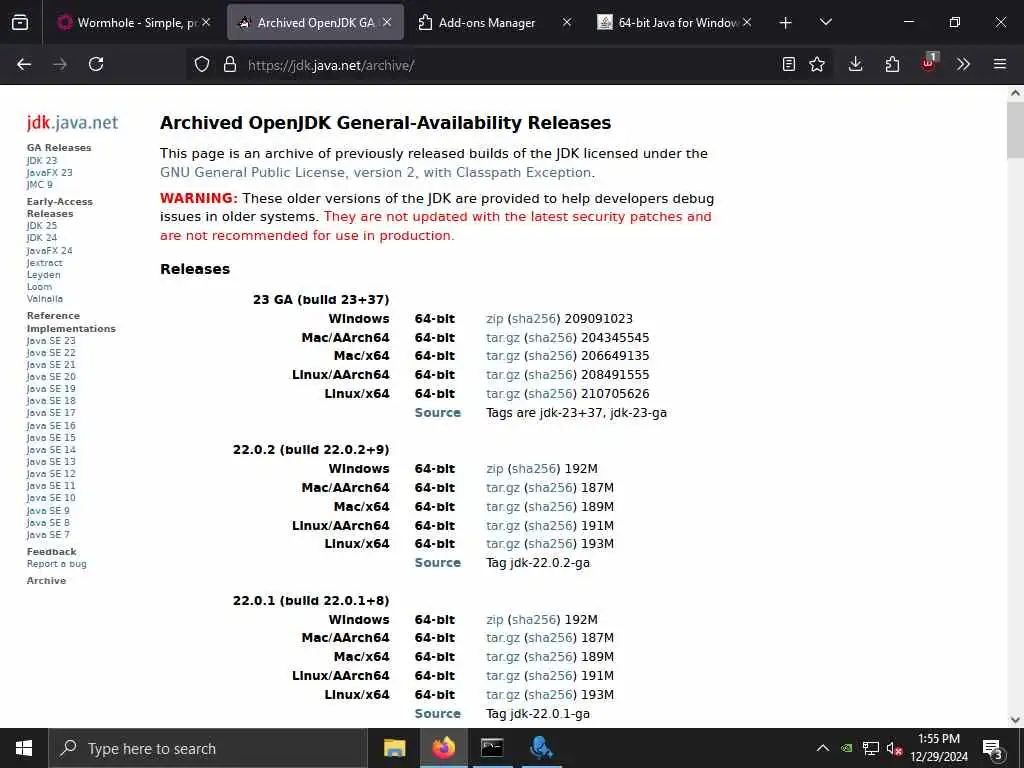This screenshot has height=768, width=1024.
Task: Open the JMC 9 sidebar link
Action: click(x=40, y=184)
